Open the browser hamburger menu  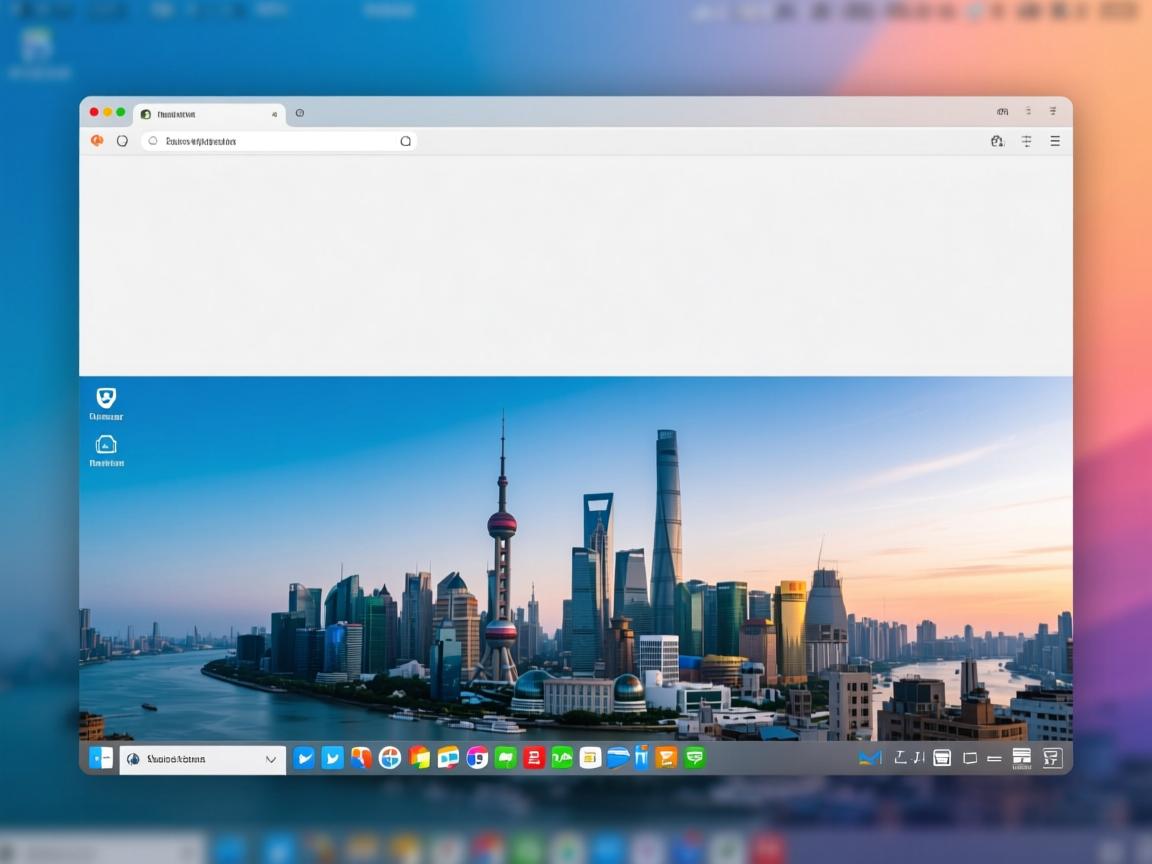(x=1054, y=141)
